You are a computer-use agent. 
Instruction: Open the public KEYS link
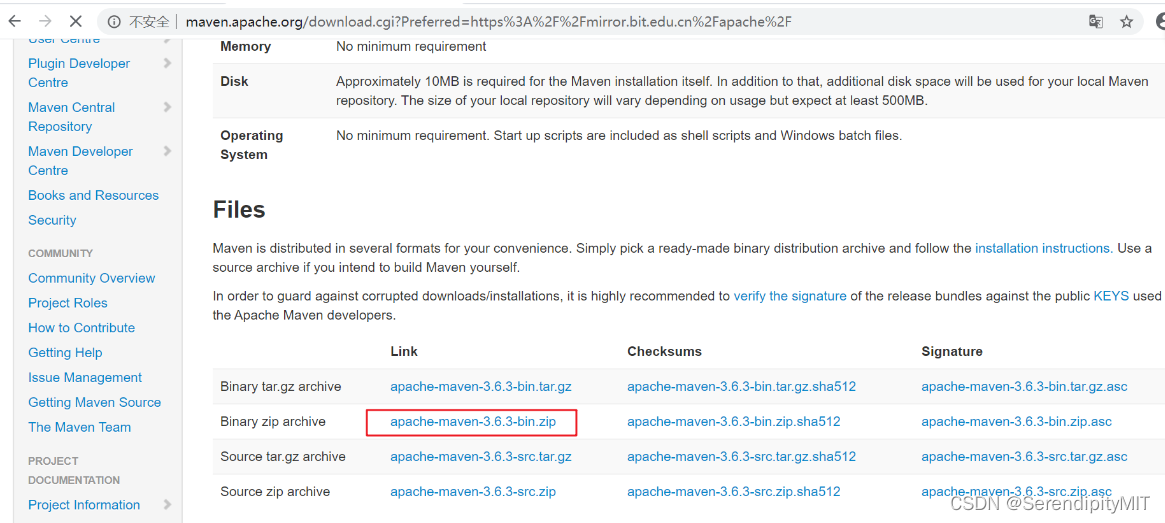[1112, 296]
